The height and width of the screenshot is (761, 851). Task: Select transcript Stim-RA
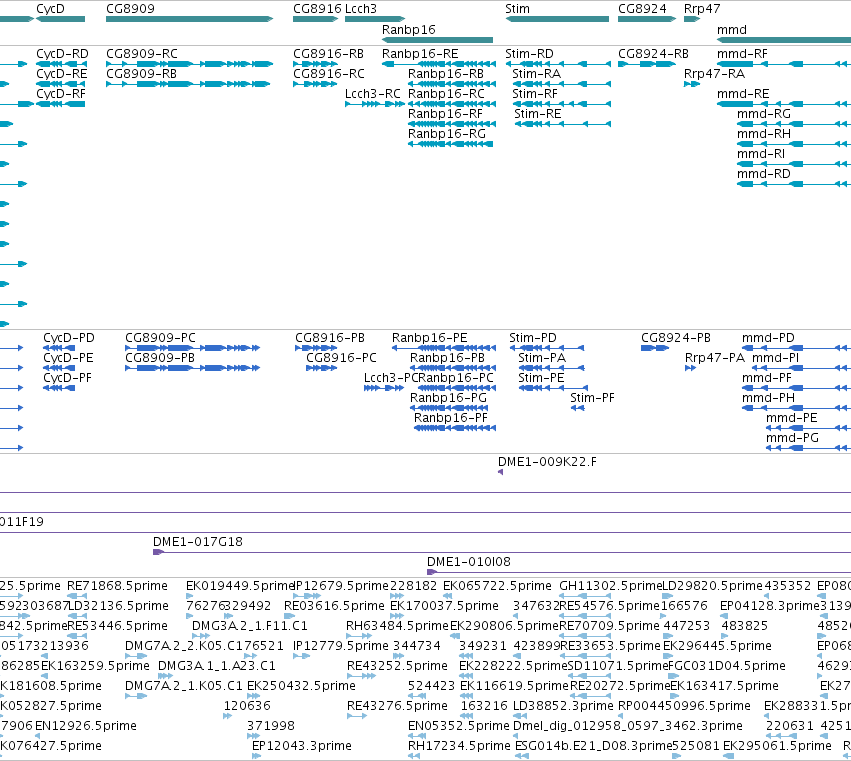click(x=562, y=84)
